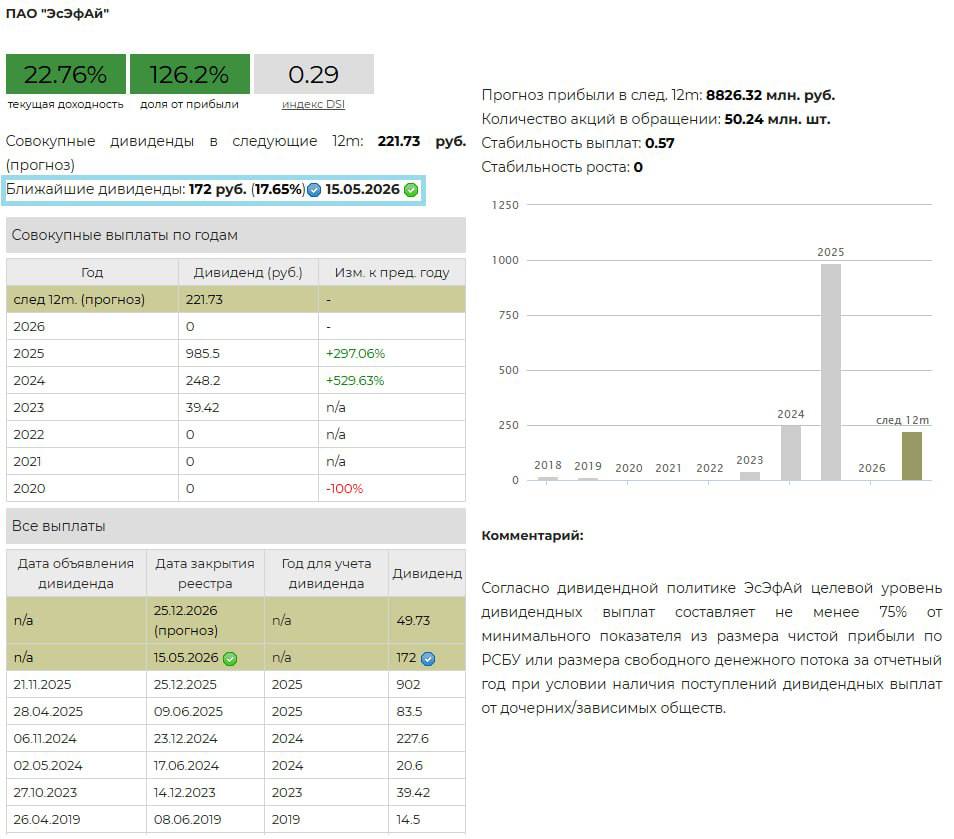Select the 0.29 DSI index box
This screenshot has height=839, width=954.
[x=313, y=75]
